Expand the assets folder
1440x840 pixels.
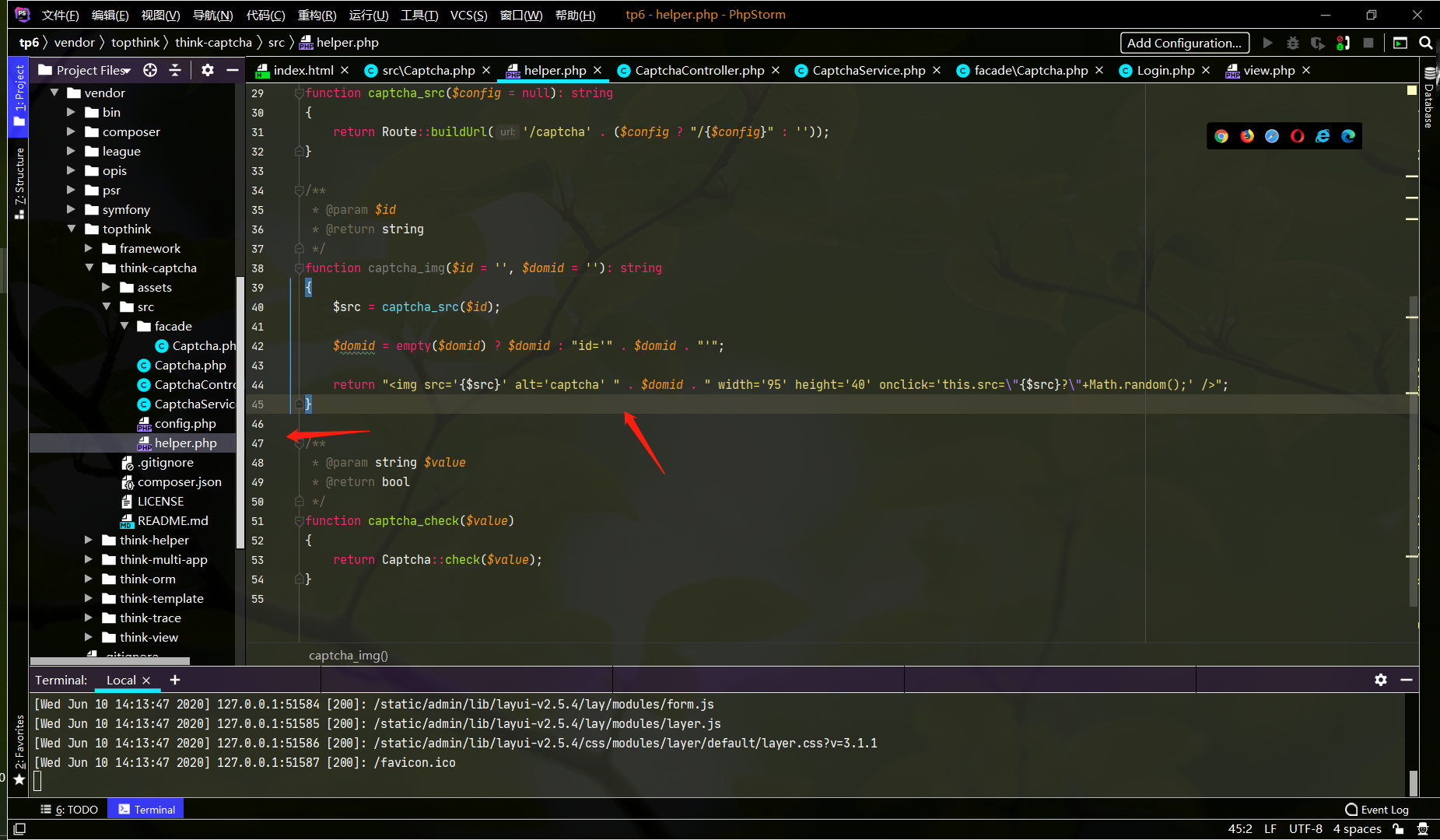(x=107, y=287)
